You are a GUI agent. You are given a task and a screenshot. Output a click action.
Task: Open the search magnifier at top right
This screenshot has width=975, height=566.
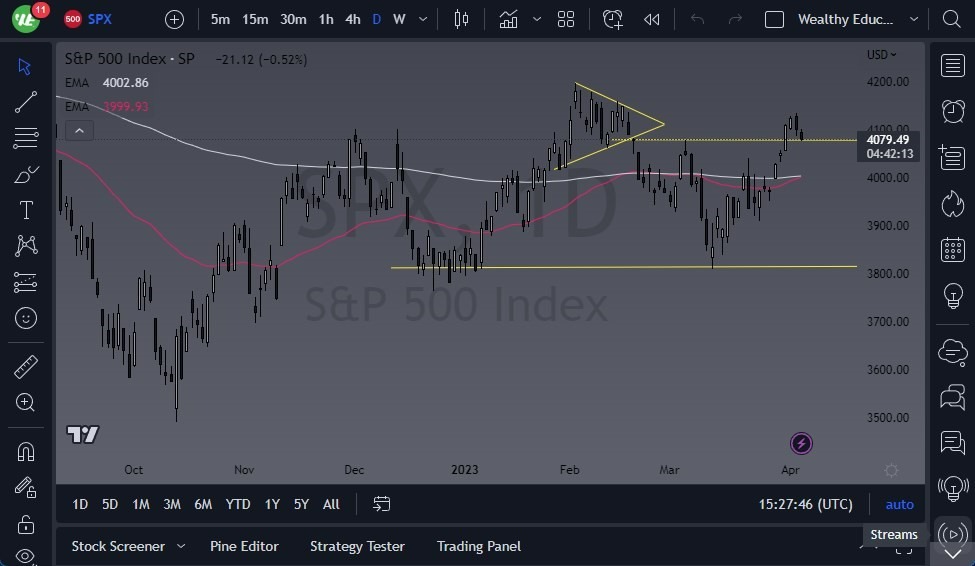pyautogui.click(x=951, y=19)
